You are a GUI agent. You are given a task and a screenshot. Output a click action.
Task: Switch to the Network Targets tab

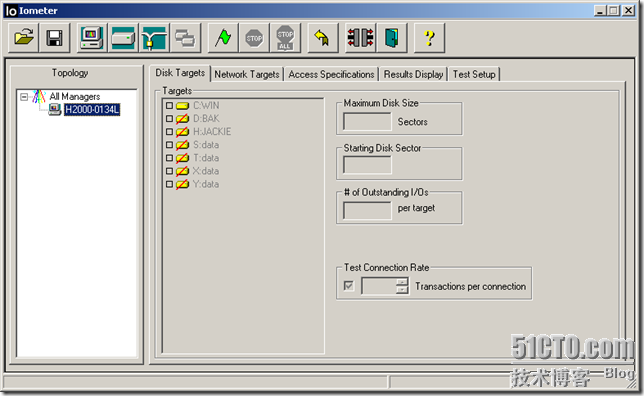(x=247, y=74)
